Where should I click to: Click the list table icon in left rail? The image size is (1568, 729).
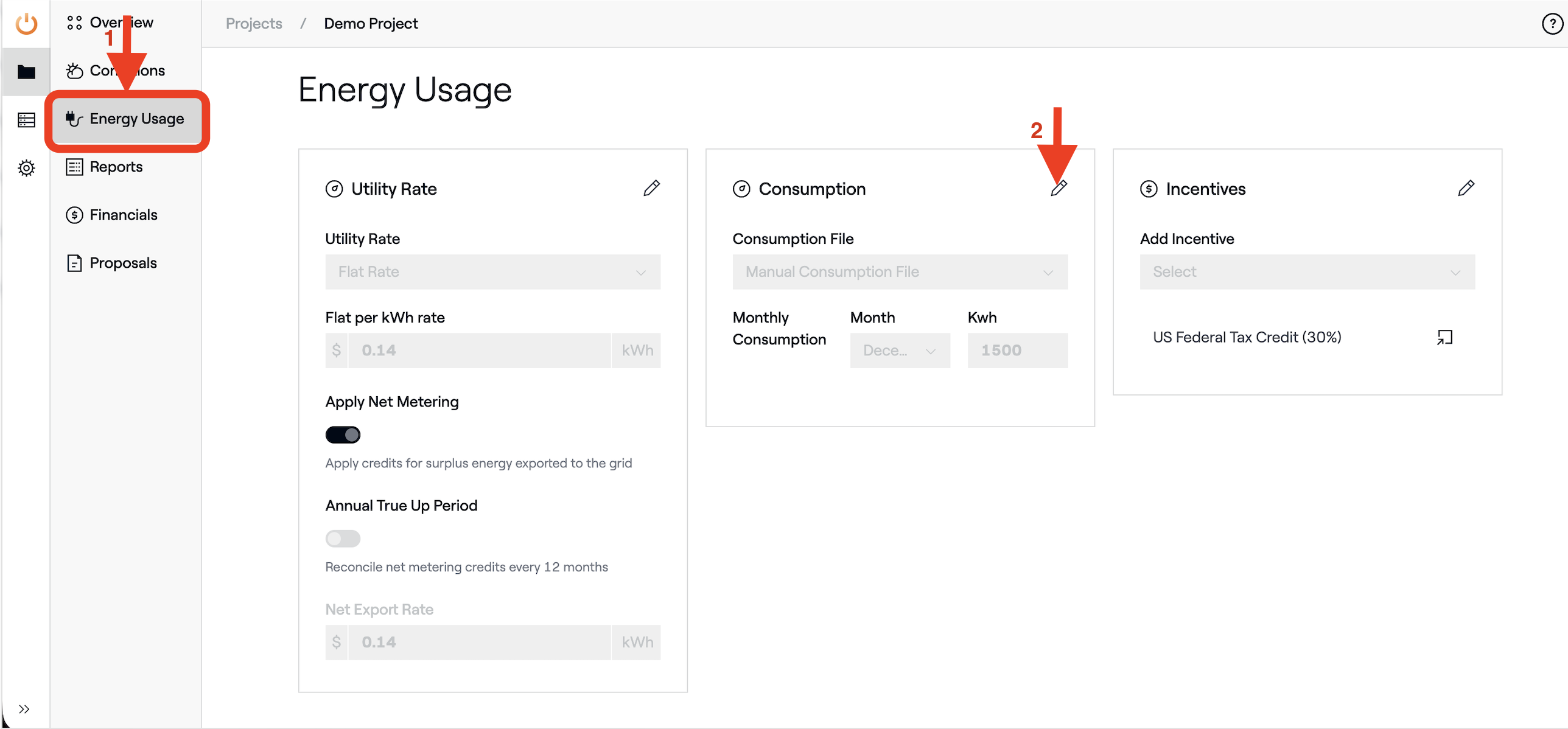point(26,120)
